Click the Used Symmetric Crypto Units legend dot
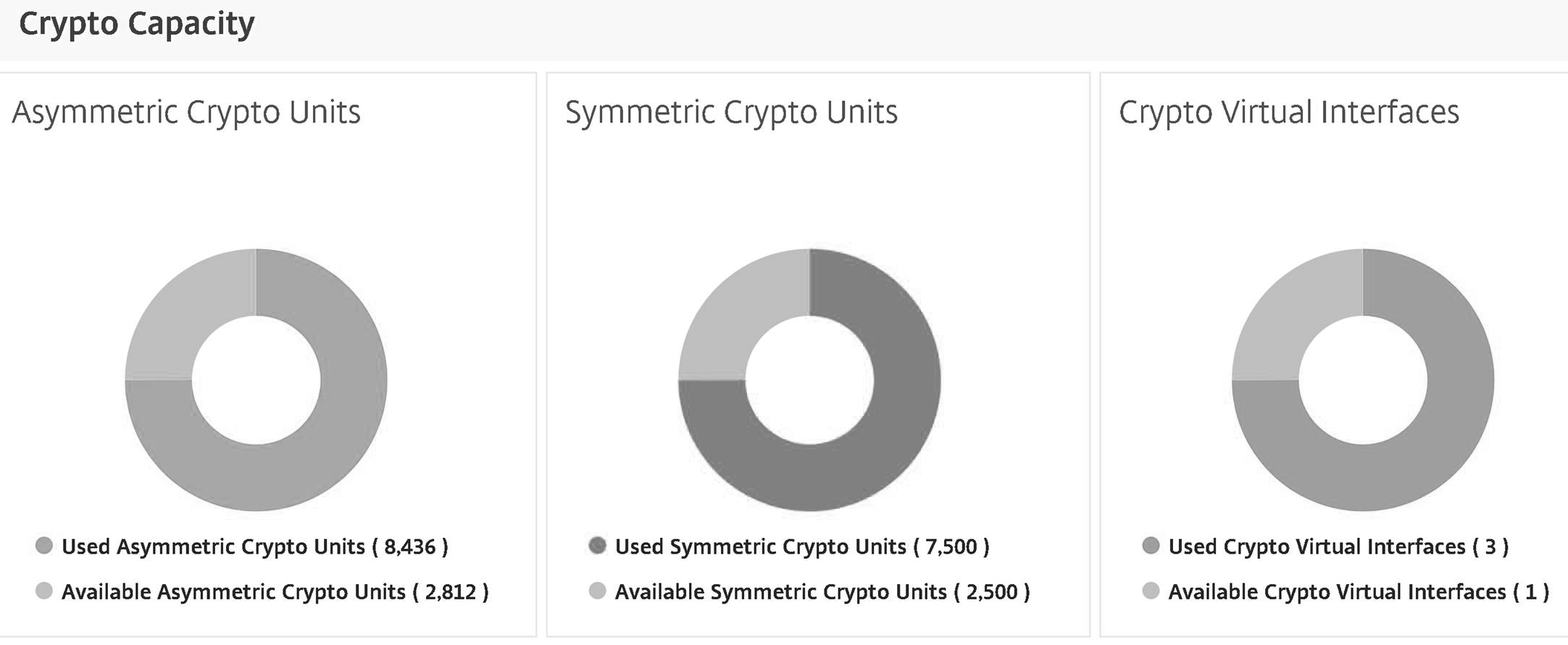Screen dimensions: 1568x645 (597, 546)
